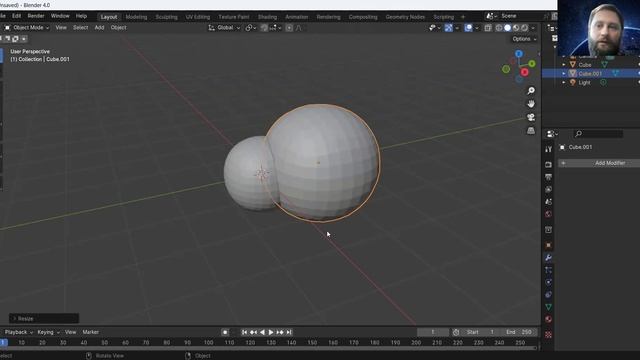The image size is (640, 360).
Task: Open the Physics properties tab icon
Action: 548,282
